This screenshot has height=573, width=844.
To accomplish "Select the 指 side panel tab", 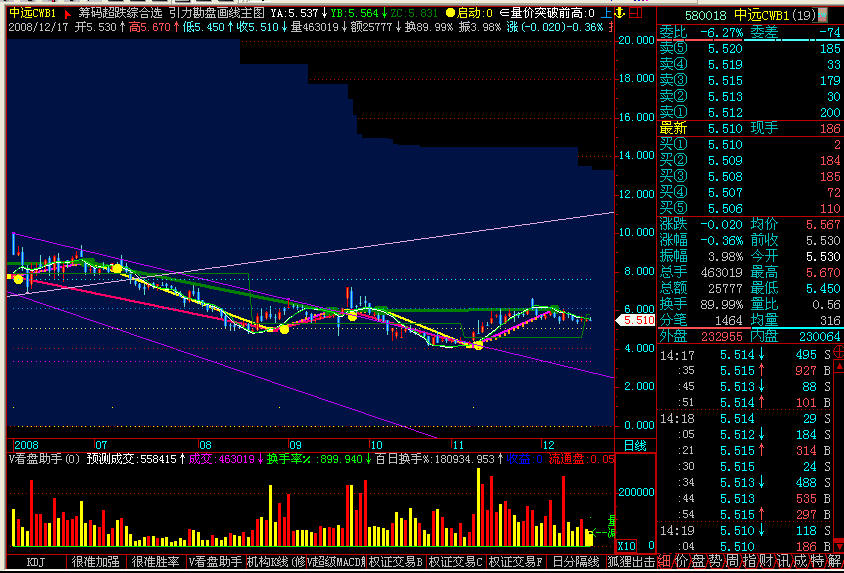I will click(x=749, y=561).
